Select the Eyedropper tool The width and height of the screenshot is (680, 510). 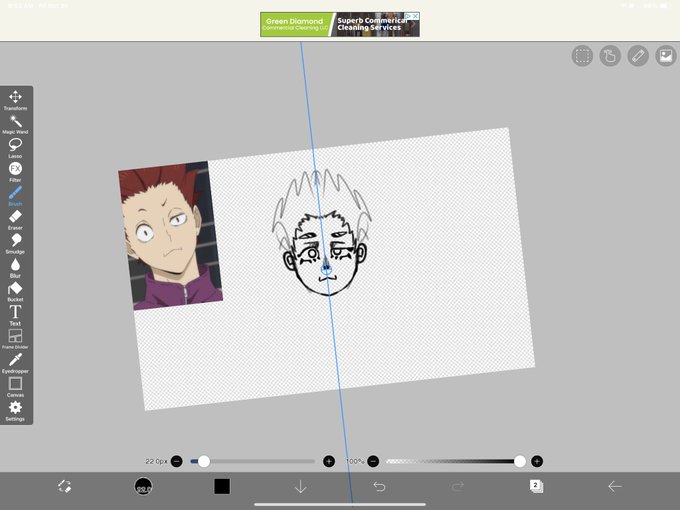tap(15, 363)
